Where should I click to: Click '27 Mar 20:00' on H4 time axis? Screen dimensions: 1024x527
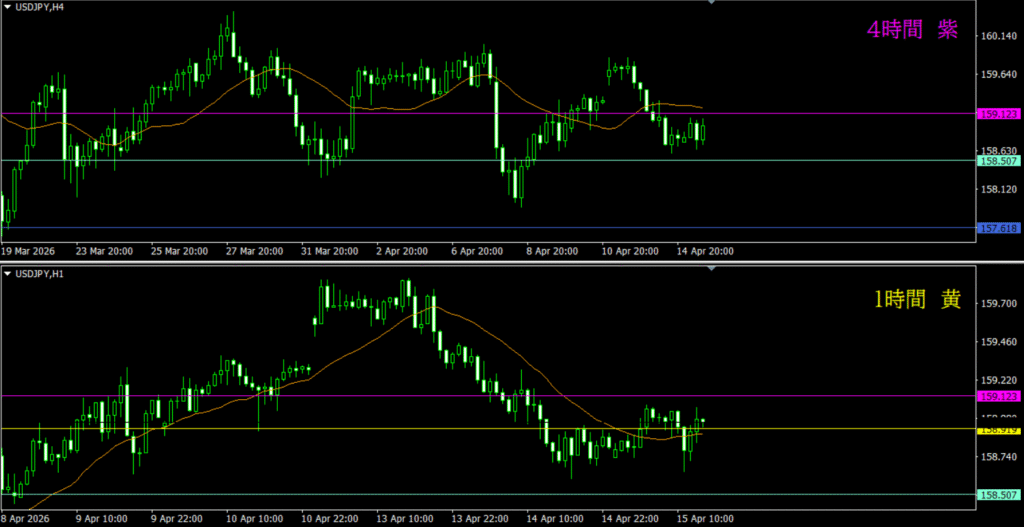(254, 252)
